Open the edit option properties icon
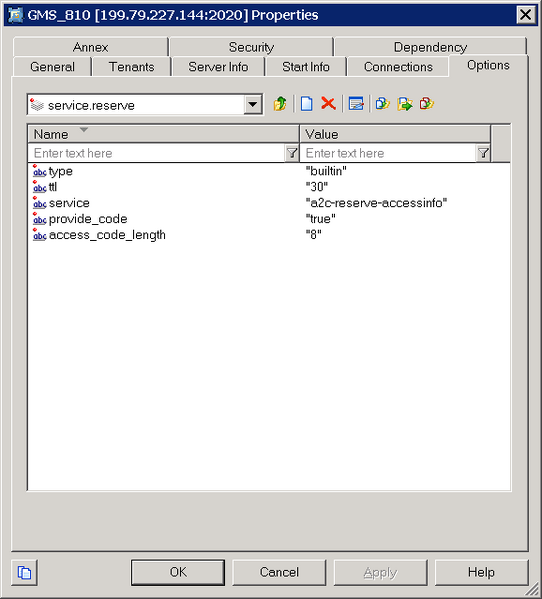The image size is (542, 599). 356,104
